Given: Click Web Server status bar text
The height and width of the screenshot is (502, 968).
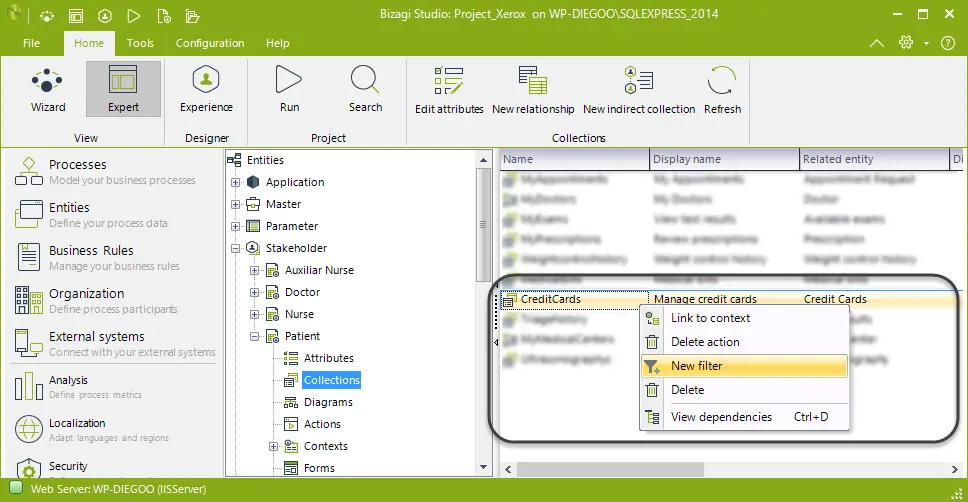Looking at the screenshot, I should [x=119, y=489].
